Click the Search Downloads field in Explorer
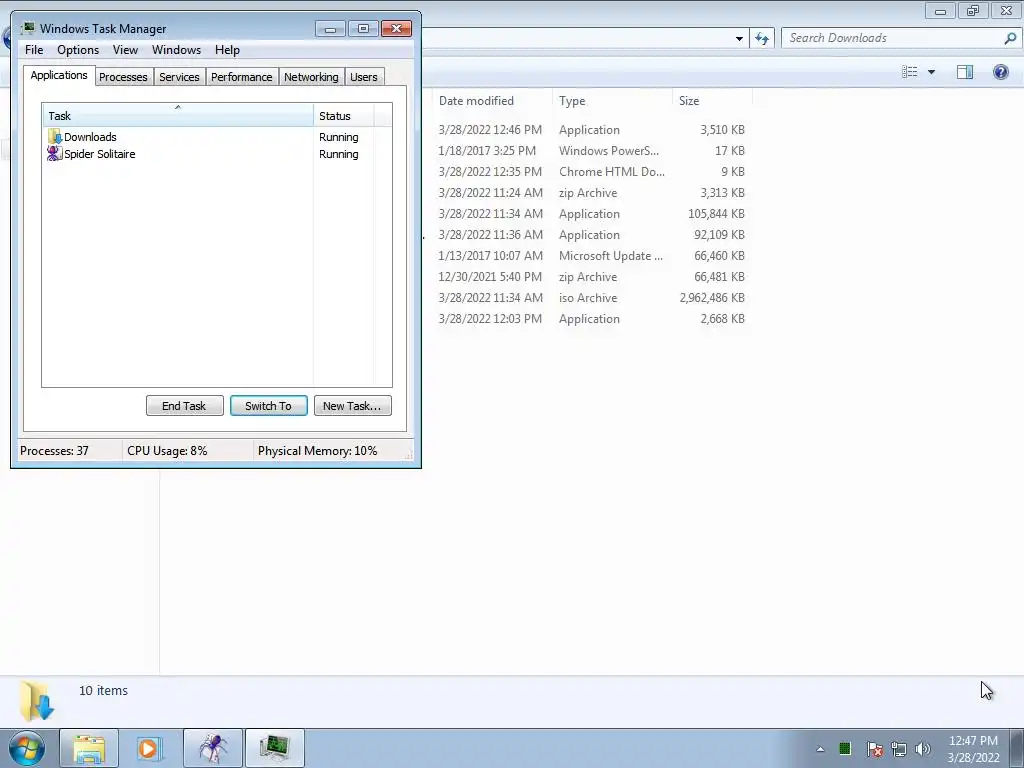The height and width of the screenshot is (768, 1024). point(893,38)
